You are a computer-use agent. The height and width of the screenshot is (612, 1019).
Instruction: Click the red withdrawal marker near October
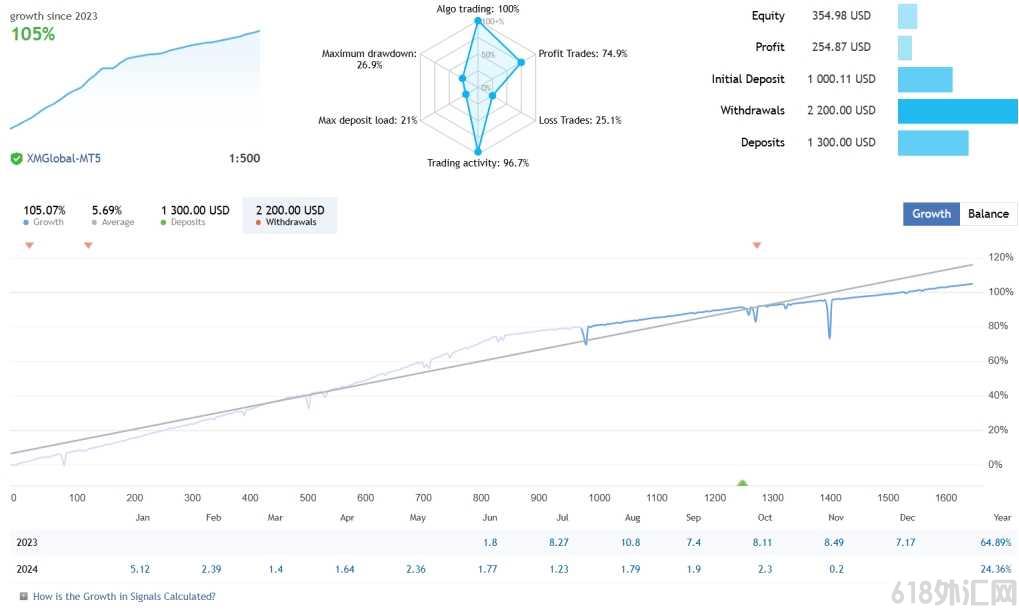coord(756,245)
